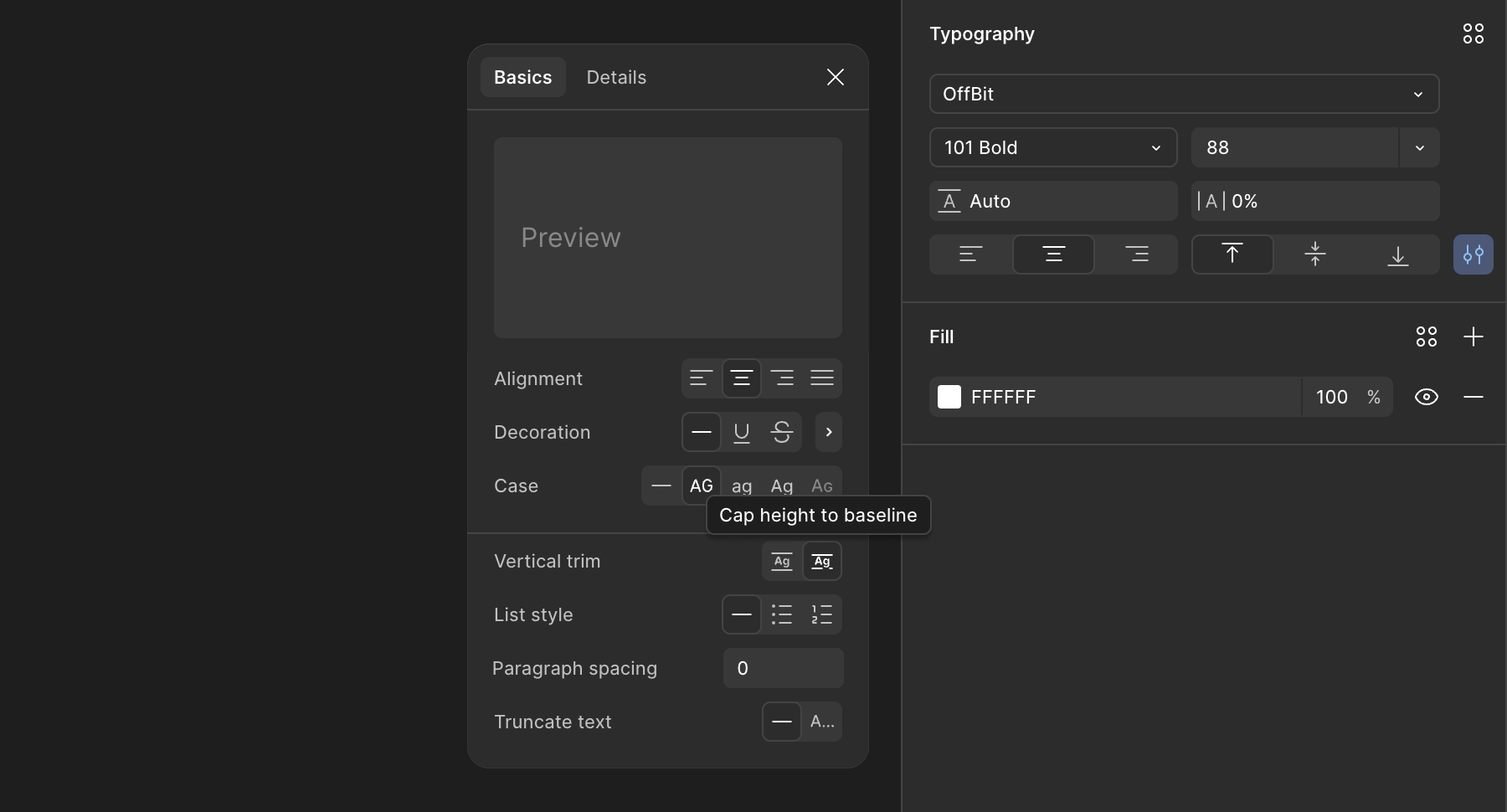This screenshot has height=812, width=1507.
Task: Open the 101 Bold weight dropdown
Action: click(1053, 147)
